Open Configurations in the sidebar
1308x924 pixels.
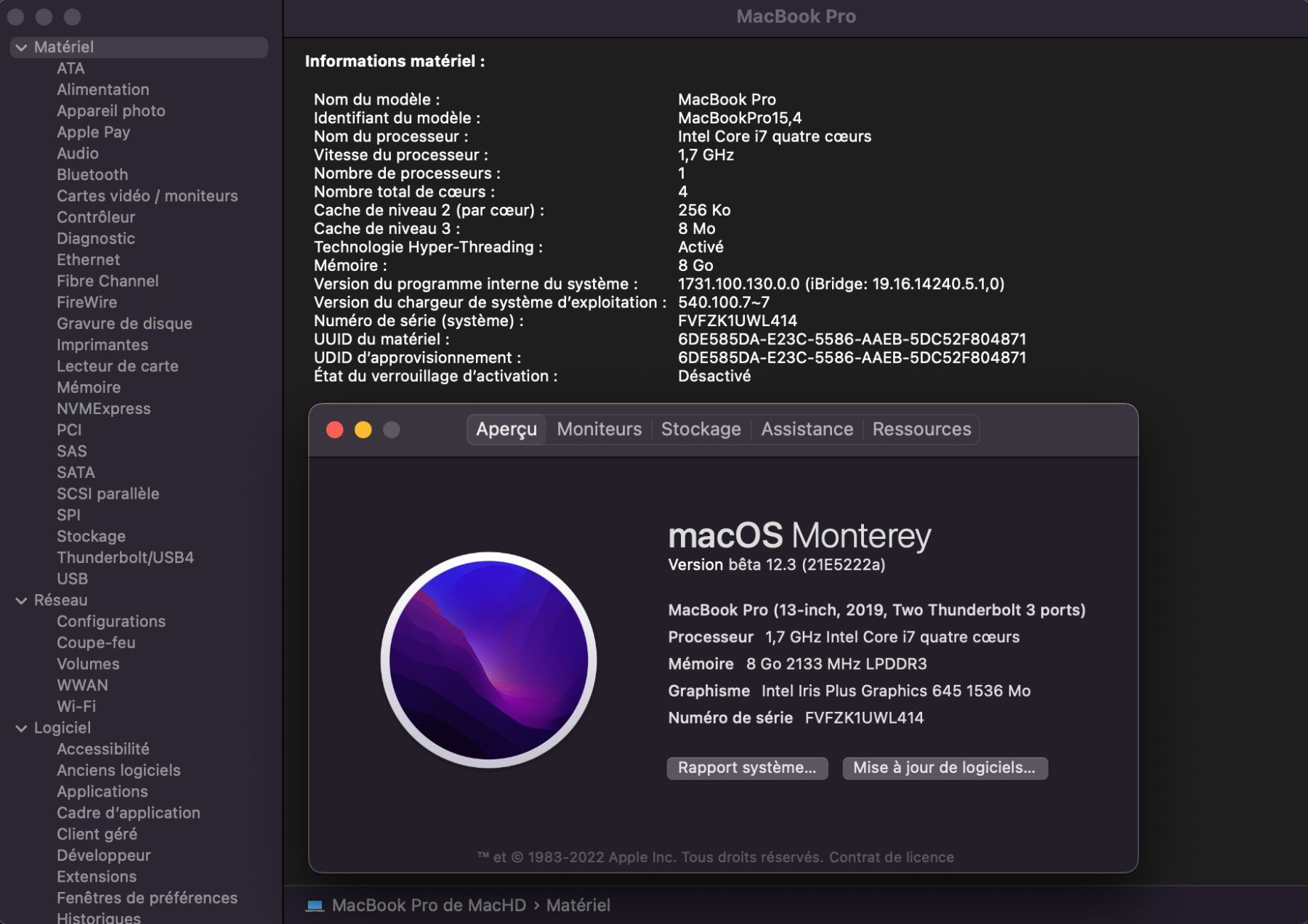pyautogui.click(x=111, y=621)
